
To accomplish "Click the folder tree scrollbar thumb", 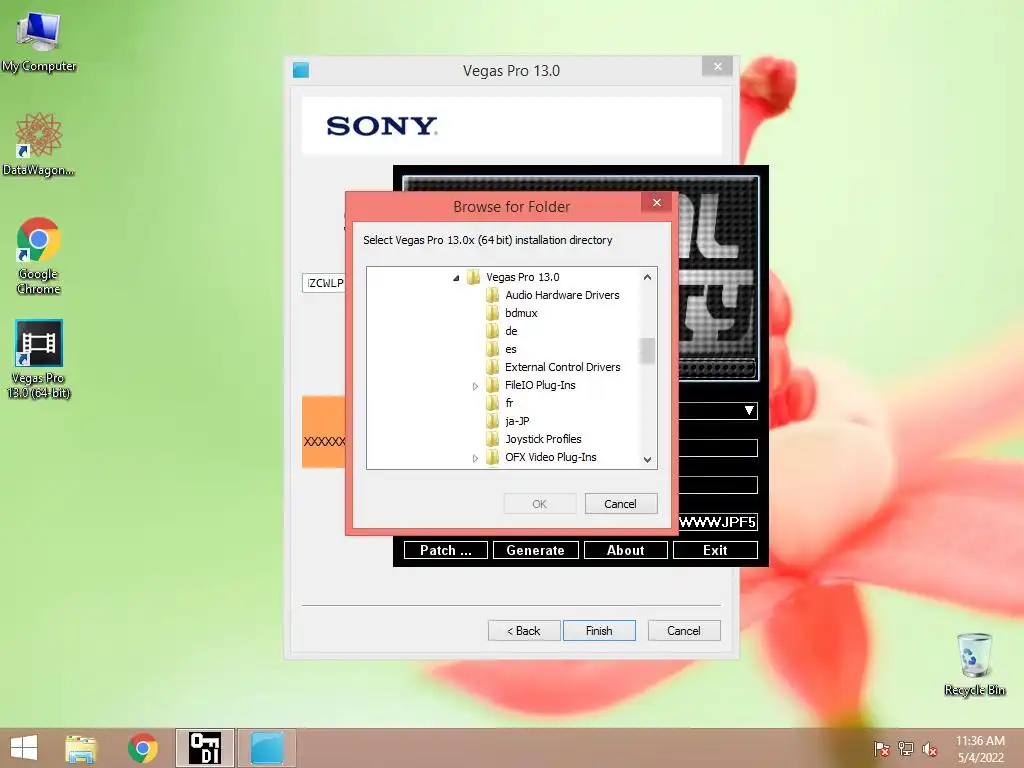I will tap(647, 351).
